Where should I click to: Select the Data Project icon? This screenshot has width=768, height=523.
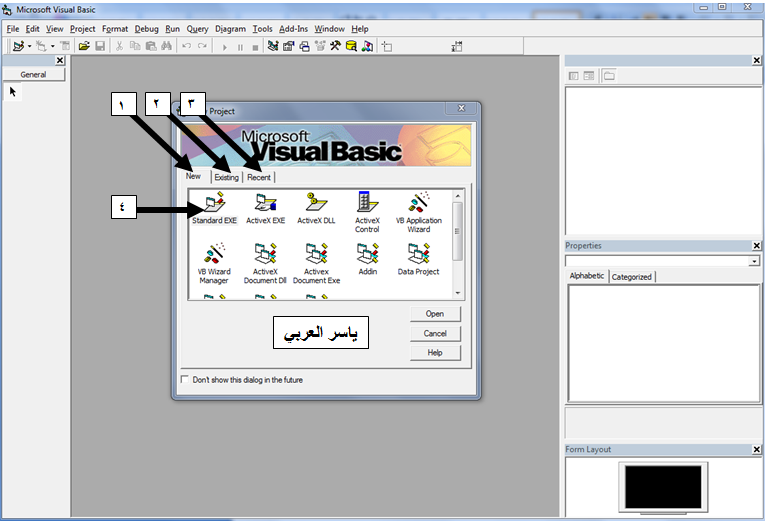point(418,259)
